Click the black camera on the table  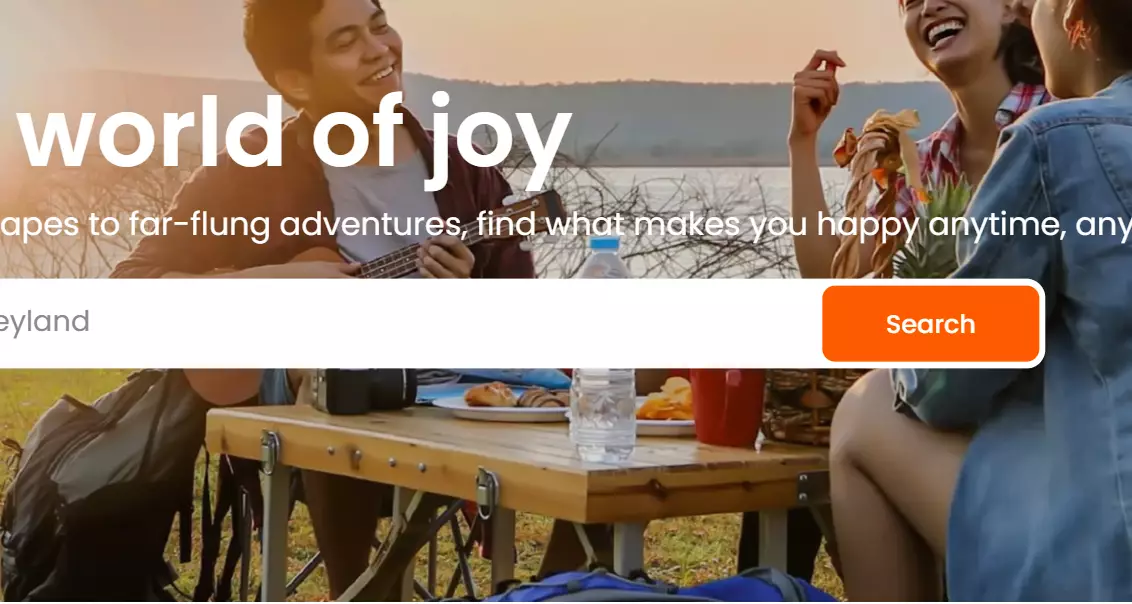(x=365, y=390)
